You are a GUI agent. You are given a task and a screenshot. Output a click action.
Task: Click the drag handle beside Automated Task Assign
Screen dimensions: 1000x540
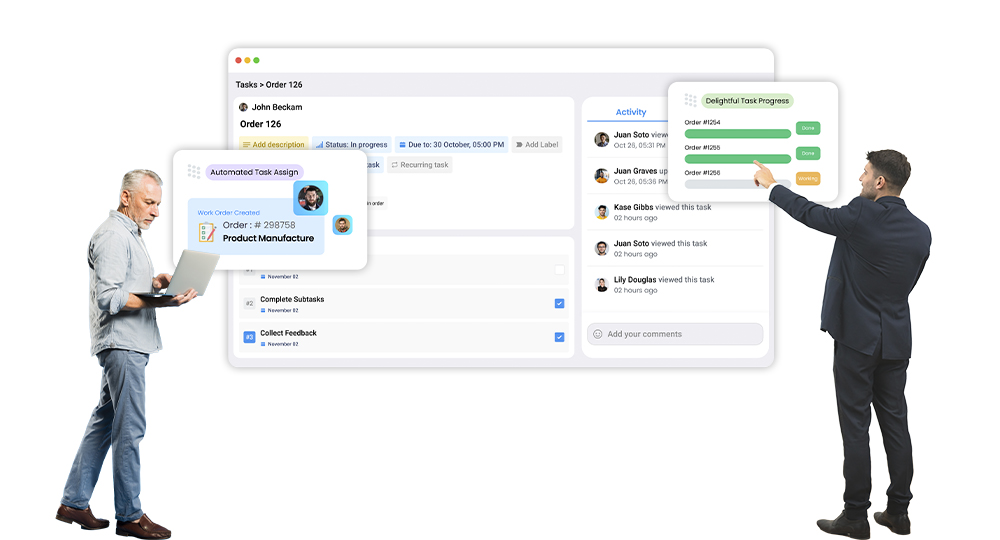[x=194, y=172]
